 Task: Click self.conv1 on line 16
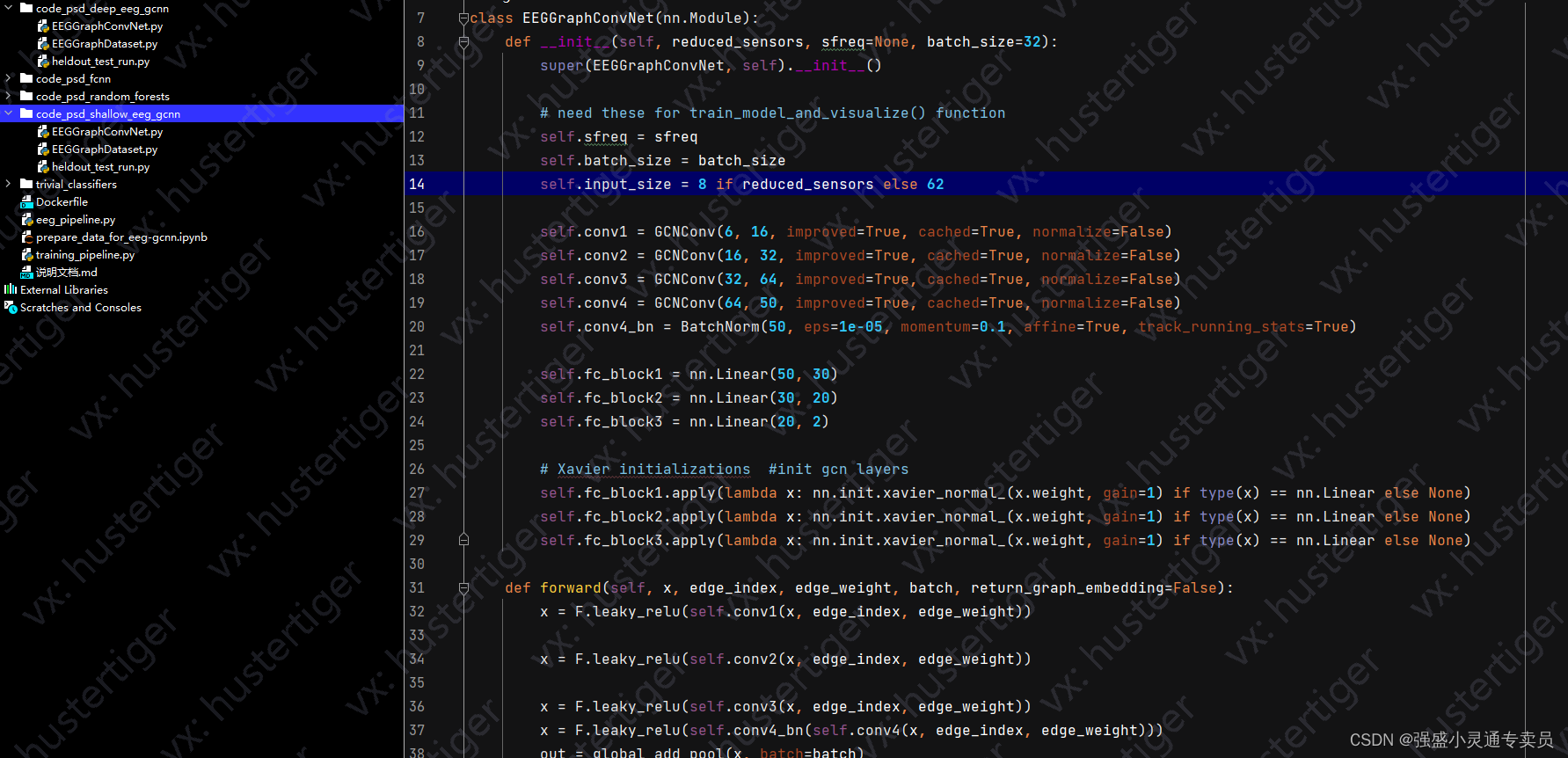pos(583,231)
